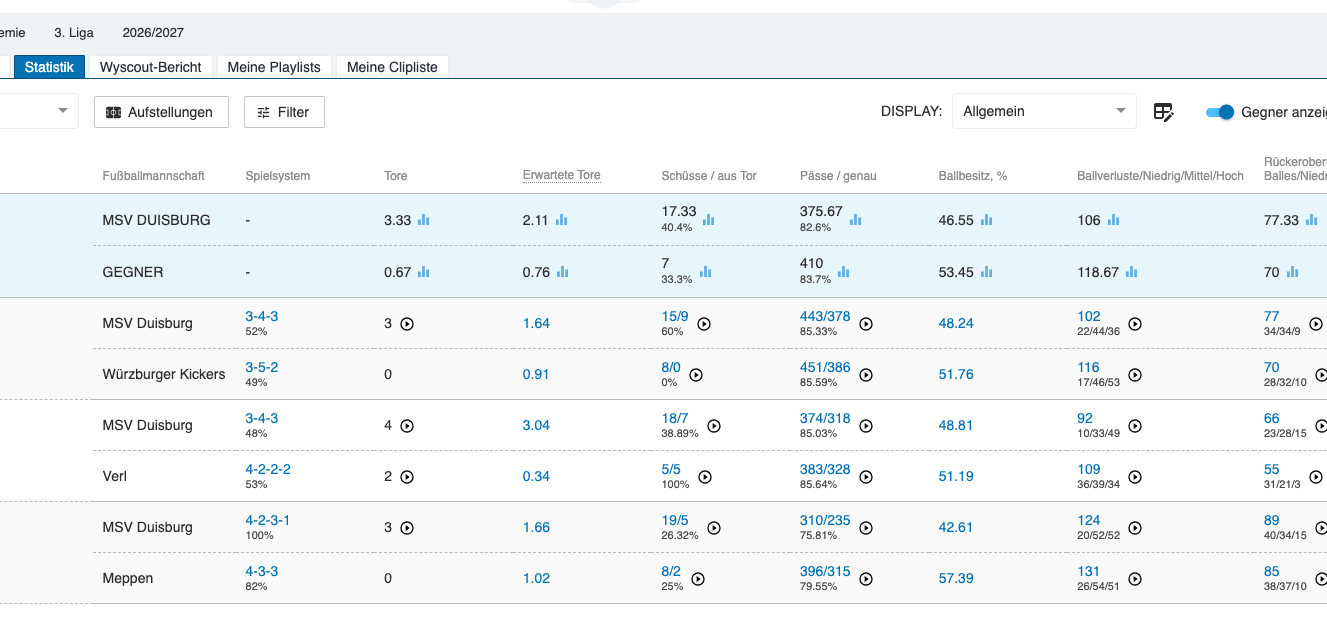
Task: Open the dropdown left of Aufstellungen
Action: (39, 111)
